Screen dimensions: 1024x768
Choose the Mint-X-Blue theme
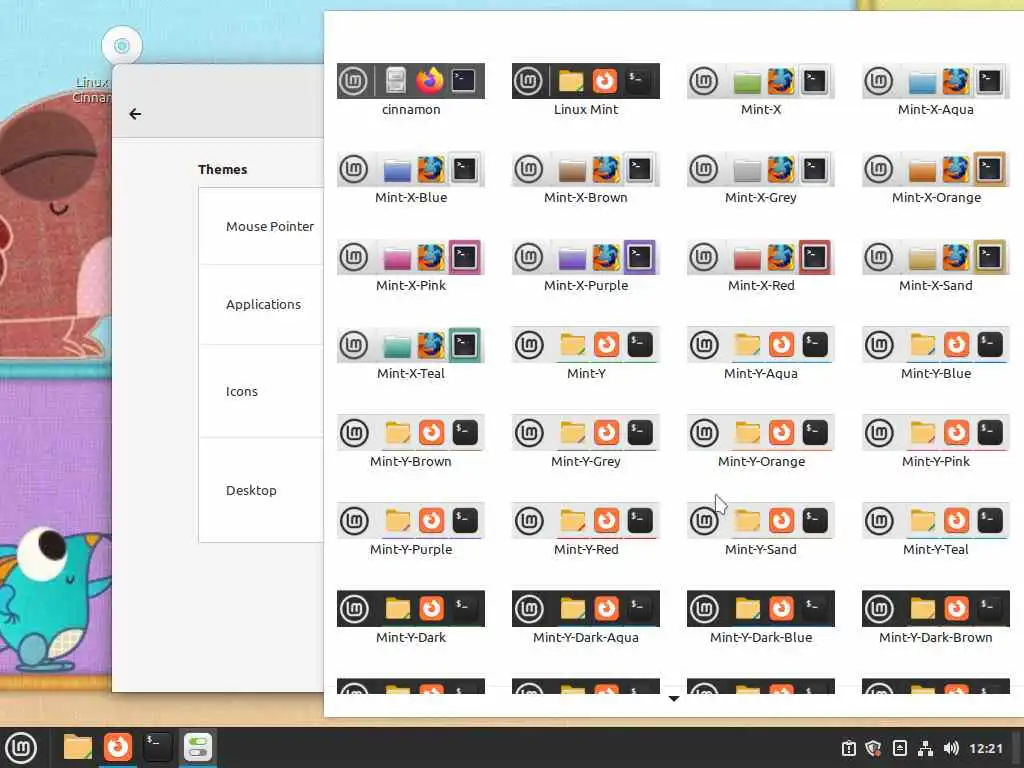[x=411, y=178]
